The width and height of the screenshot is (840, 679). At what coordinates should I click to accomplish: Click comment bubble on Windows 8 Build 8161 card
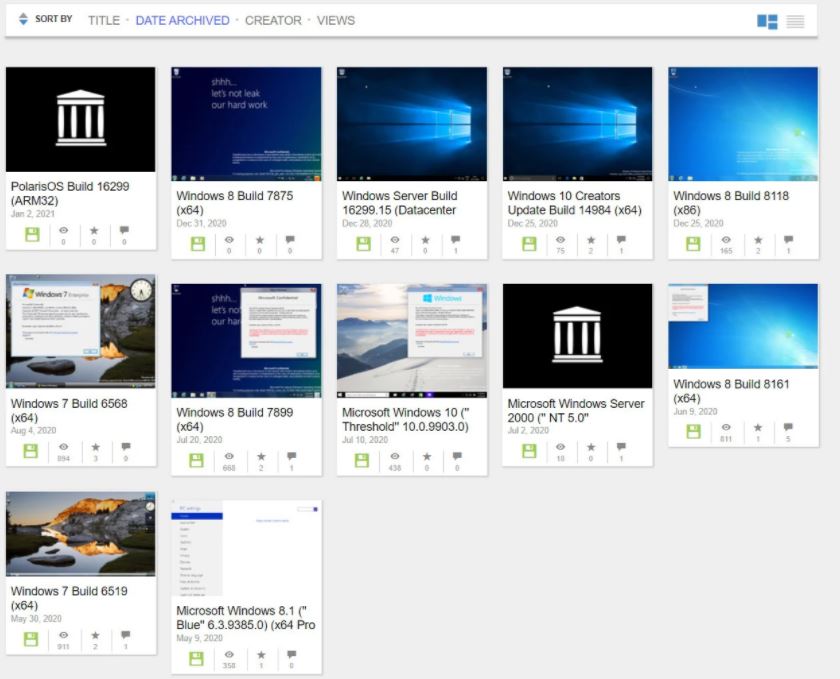click(x=788, y=427)
